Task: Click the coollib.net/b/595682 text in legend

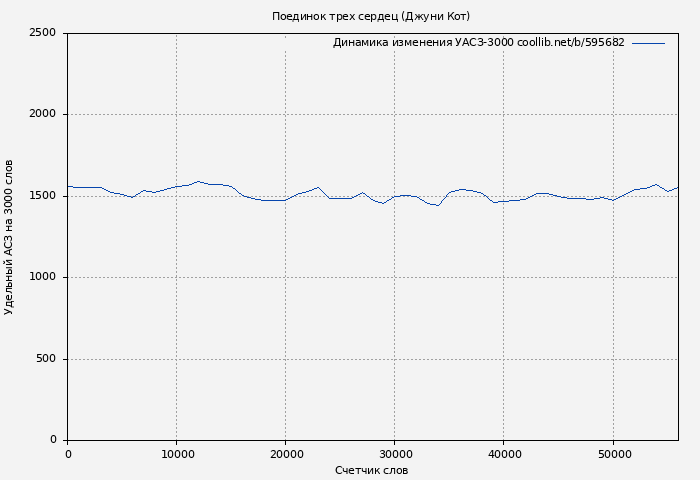Action: click(571, 43)
